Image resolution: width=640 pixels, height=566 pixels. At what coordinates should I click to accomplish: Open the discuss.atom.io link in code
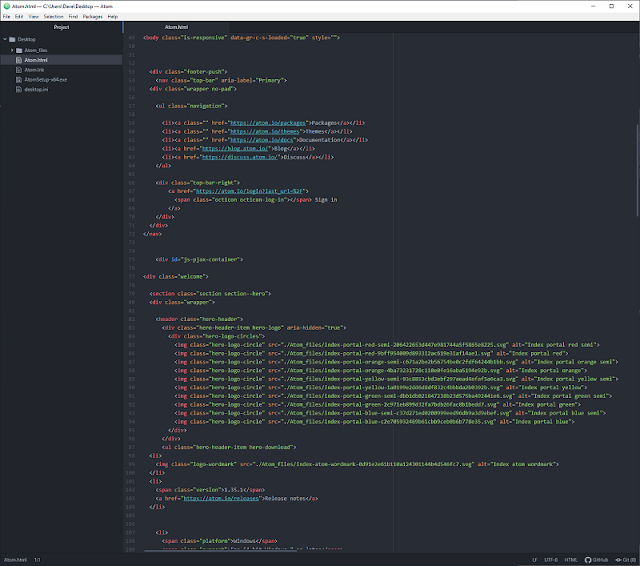click(240, 157)
